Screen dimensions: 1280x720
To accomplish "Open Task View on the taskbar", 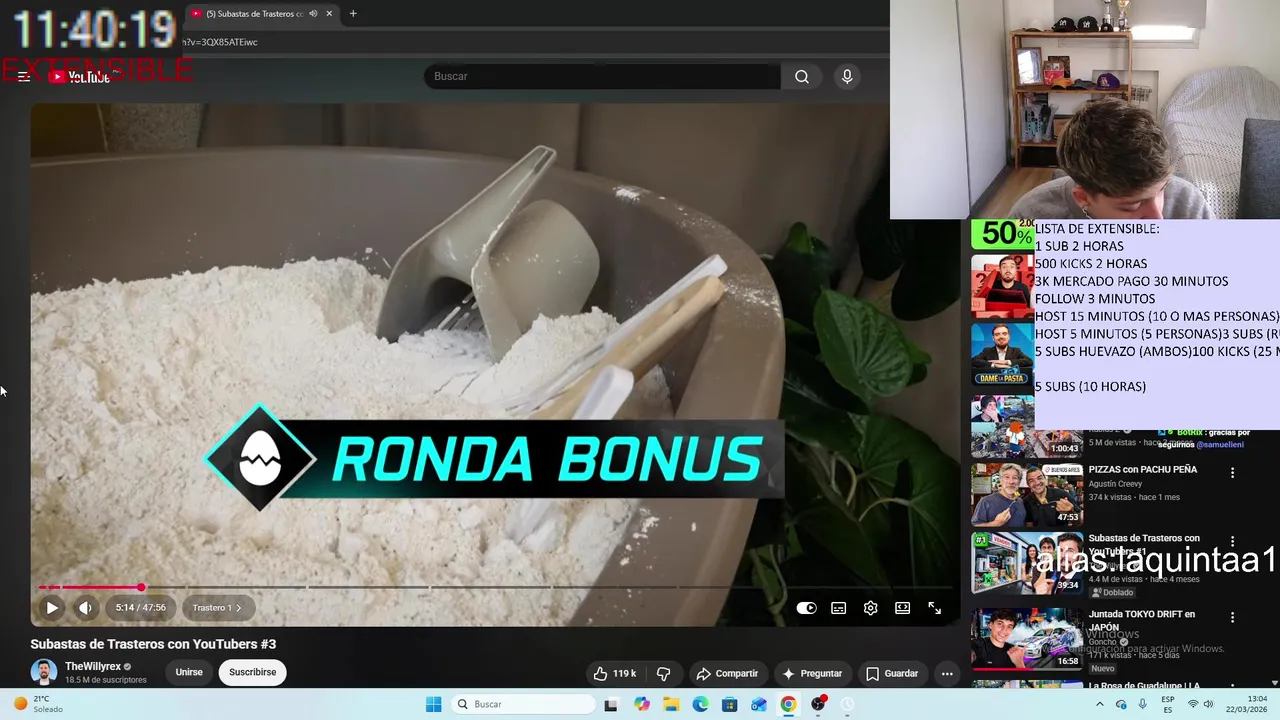I will pyautogui.click(x=611, y=704).
